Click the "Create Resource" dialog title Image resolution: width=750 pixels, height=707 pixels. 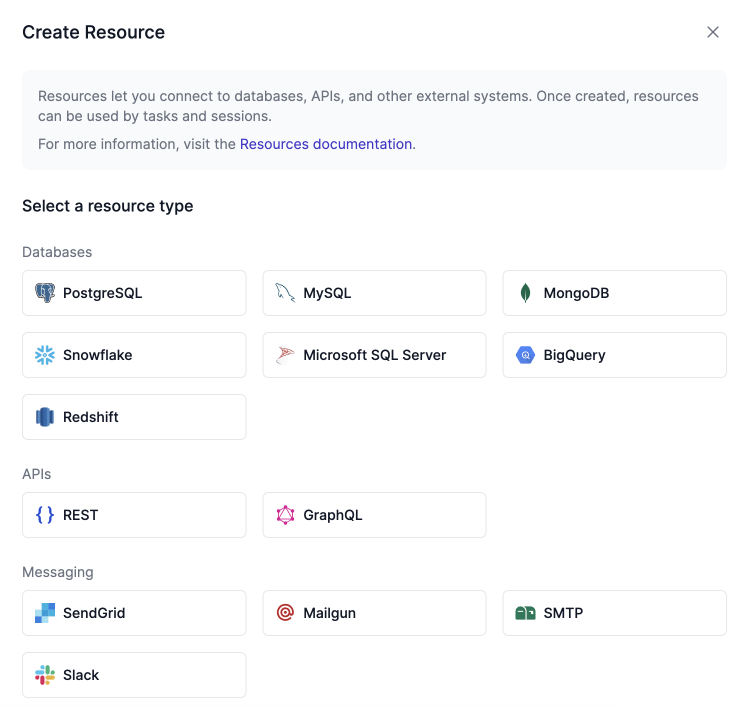pos(93,32)
